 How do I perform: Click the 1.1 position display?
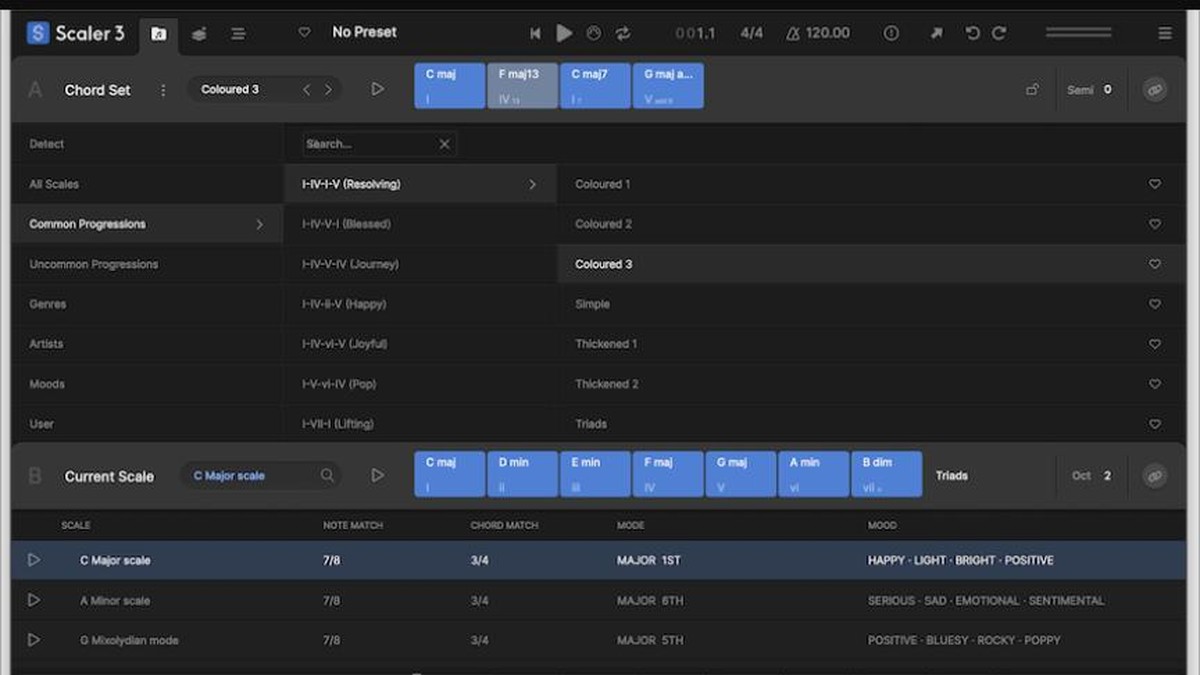696,33
